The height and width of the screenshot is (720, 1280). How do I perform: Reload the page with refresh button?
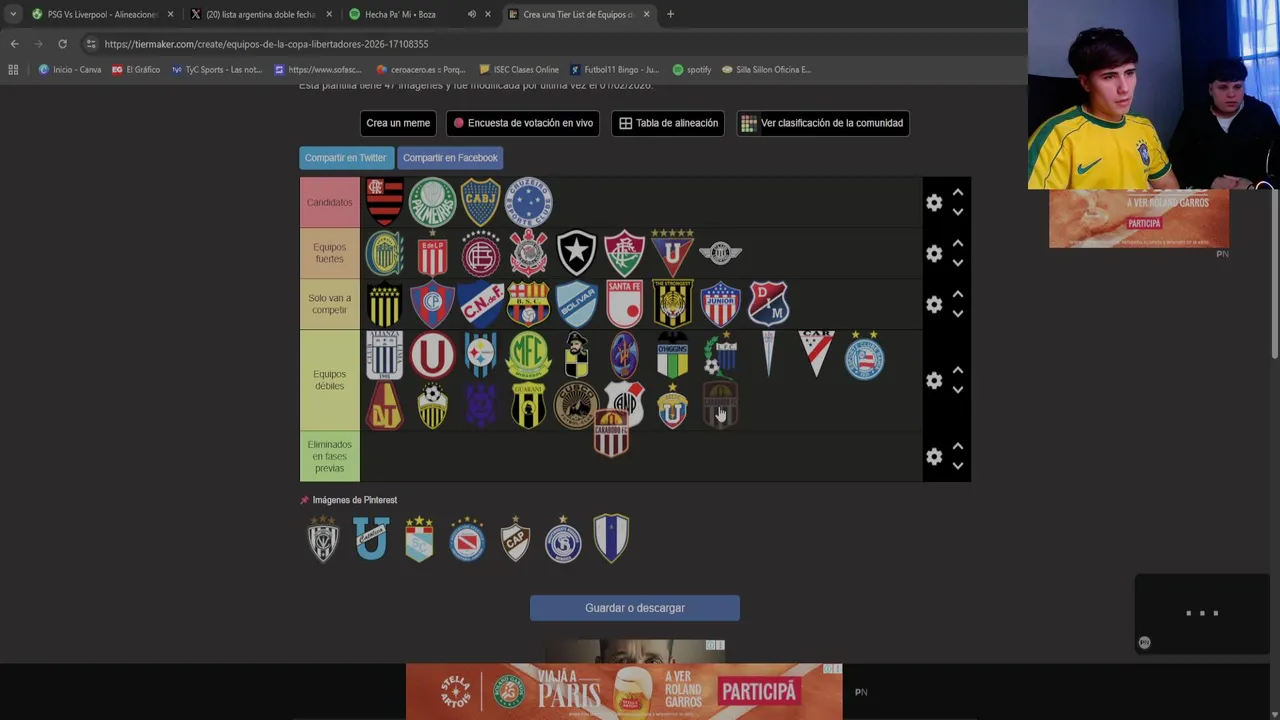point(62,44)
